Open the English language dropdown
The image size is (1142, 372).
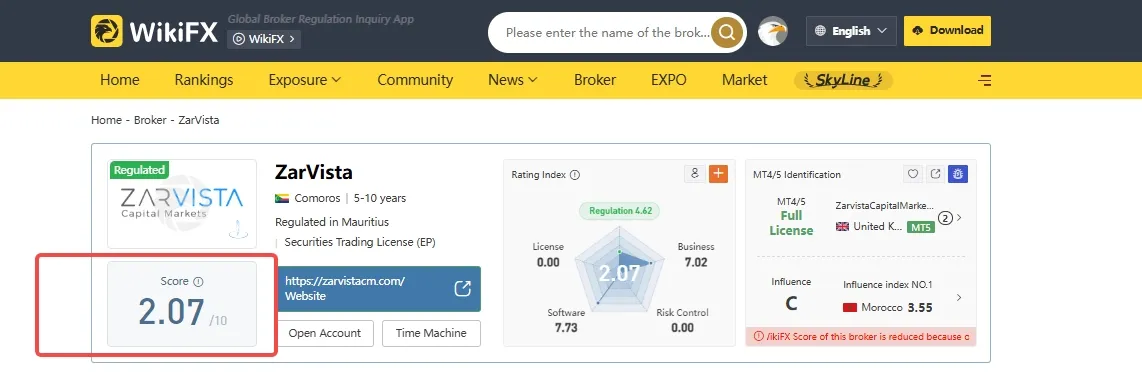tap(851, 31)
